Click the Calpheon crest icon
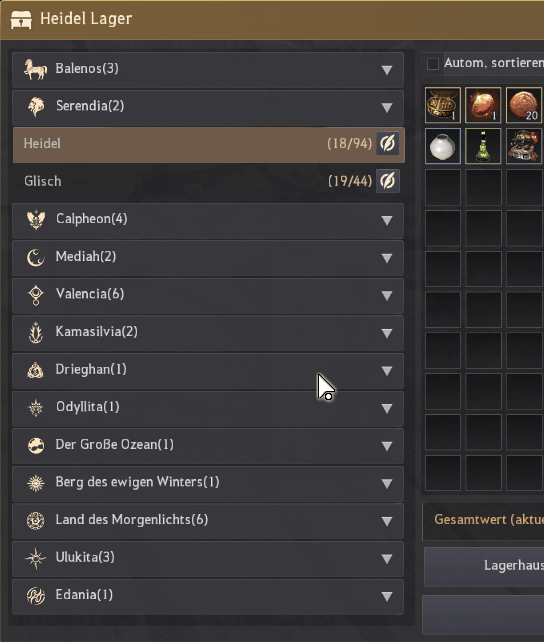544x642 pixels. [x=36, y=220]
